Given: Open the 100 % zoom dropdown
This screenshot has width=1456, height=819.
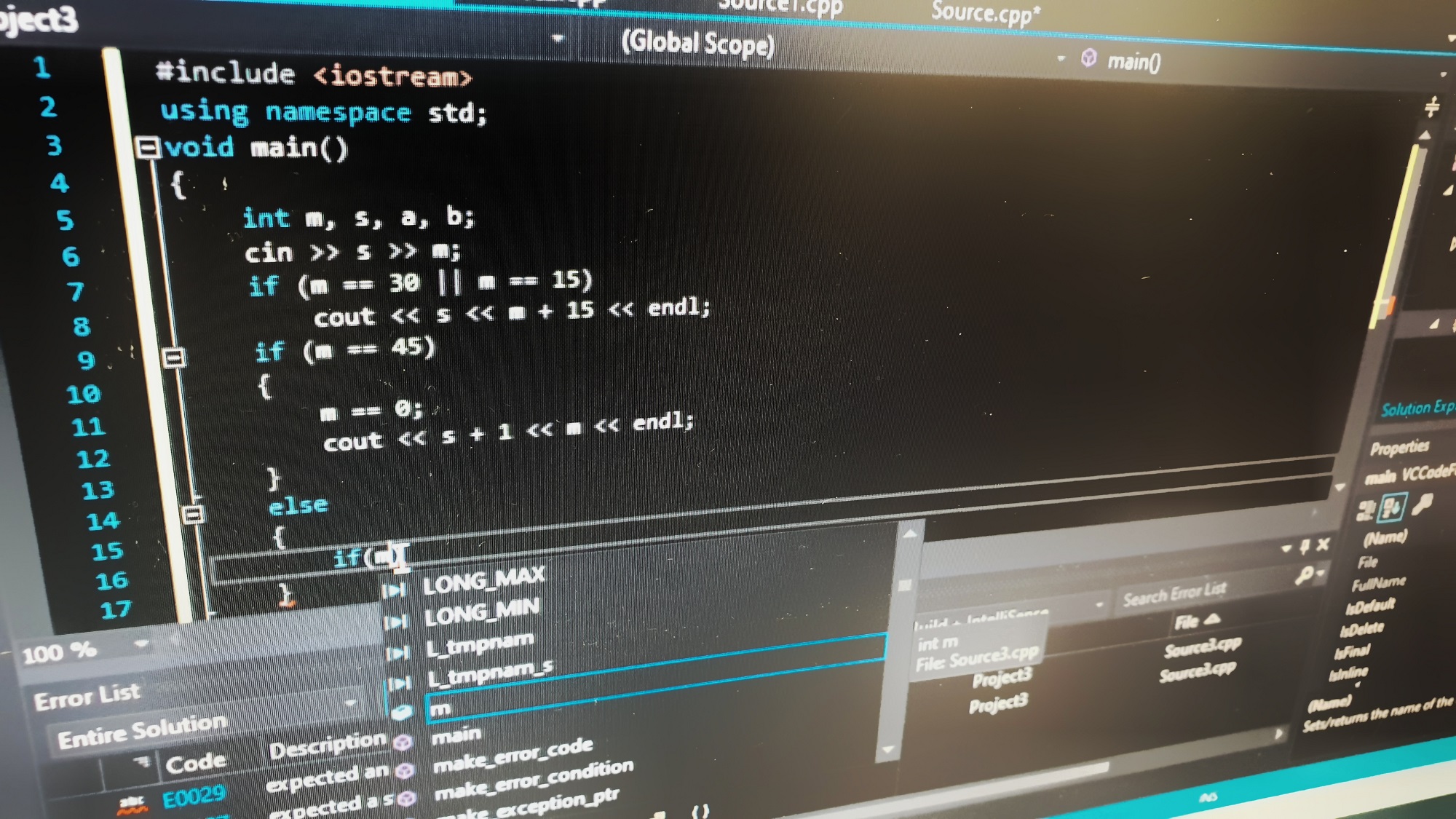Looking at the screenshot, I should point(141,644).
